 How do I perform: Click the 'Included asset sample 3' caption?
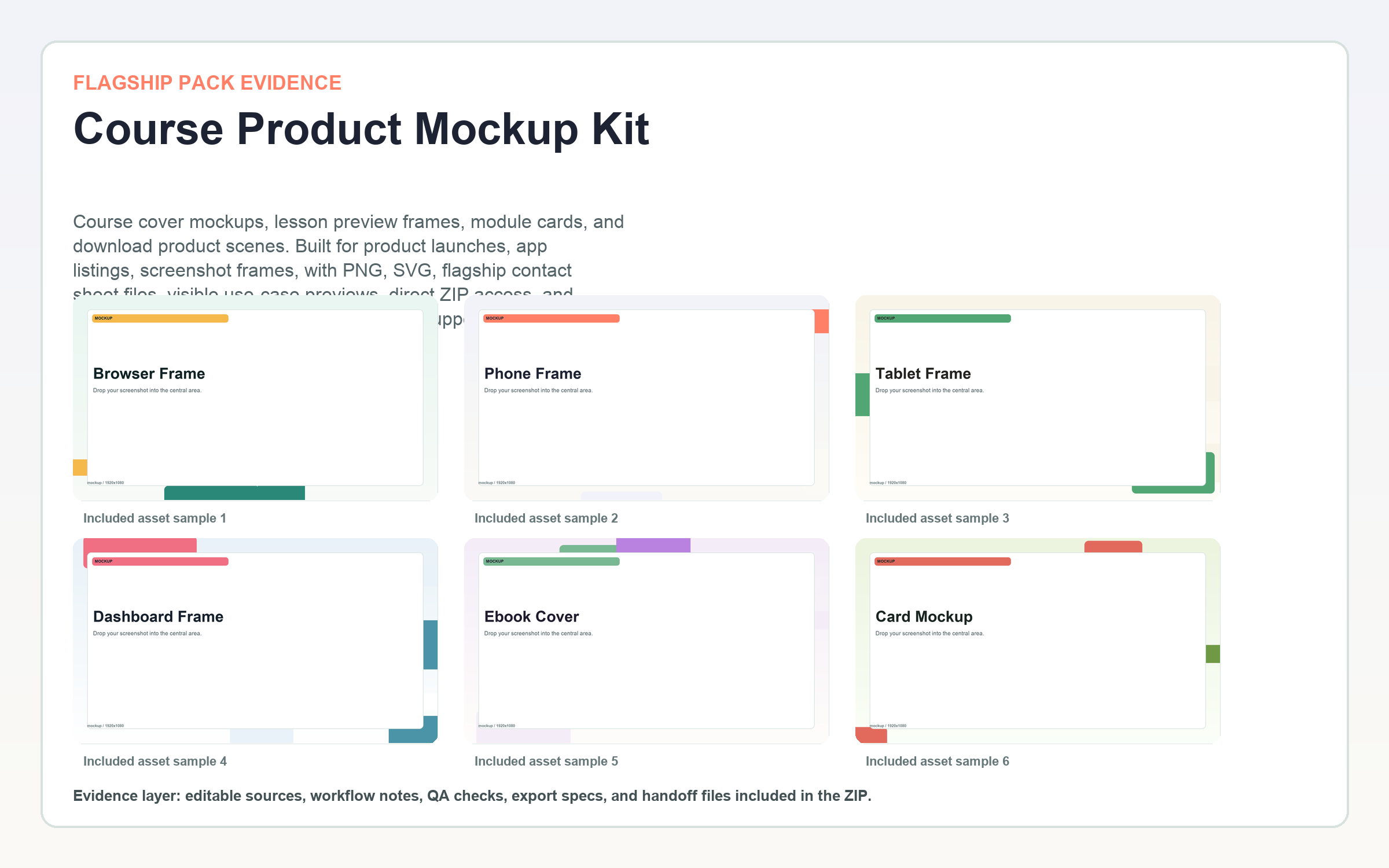[937, 518]
